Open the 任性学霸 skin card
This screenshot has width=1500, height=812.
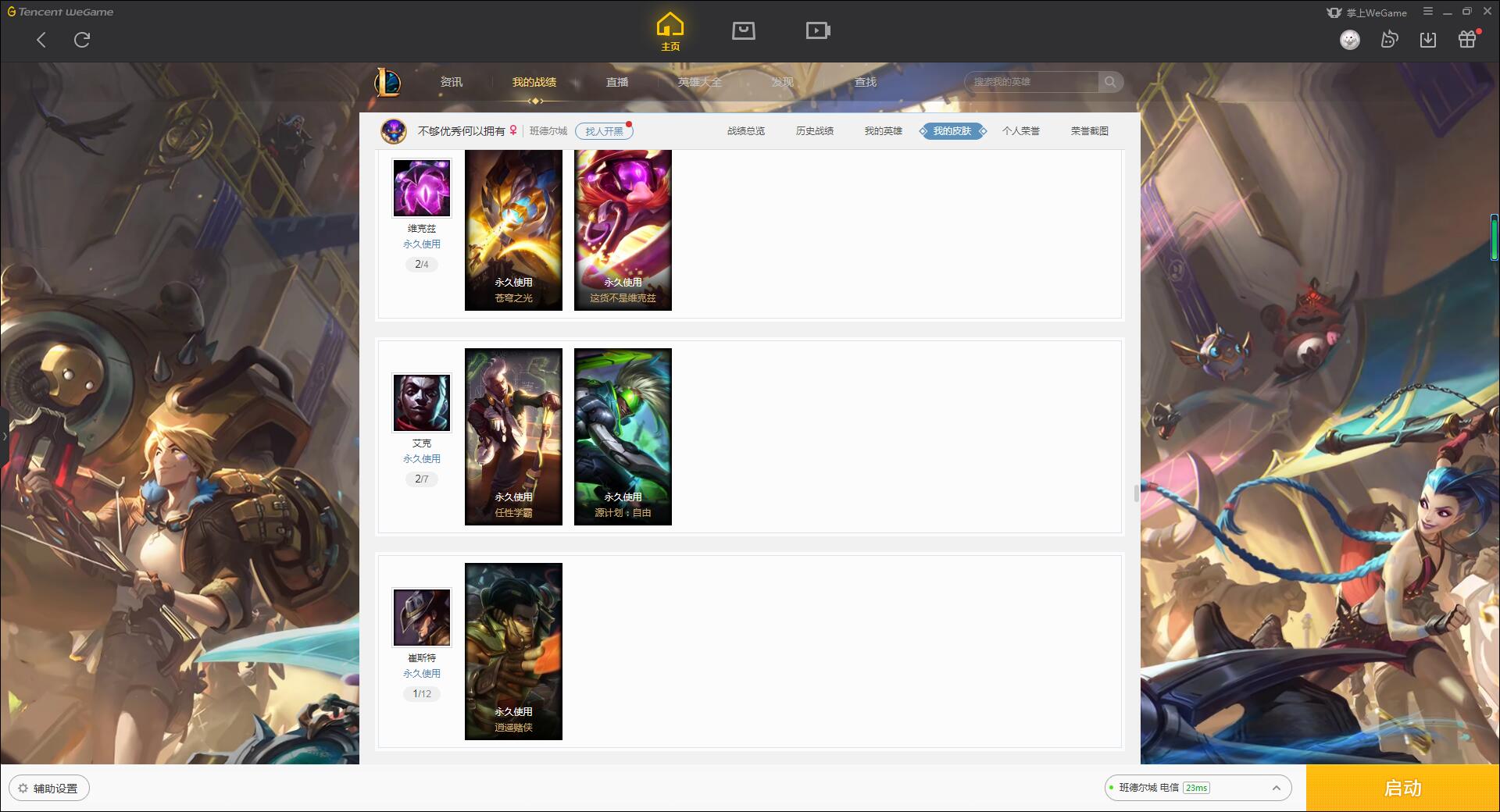(513, 436)
